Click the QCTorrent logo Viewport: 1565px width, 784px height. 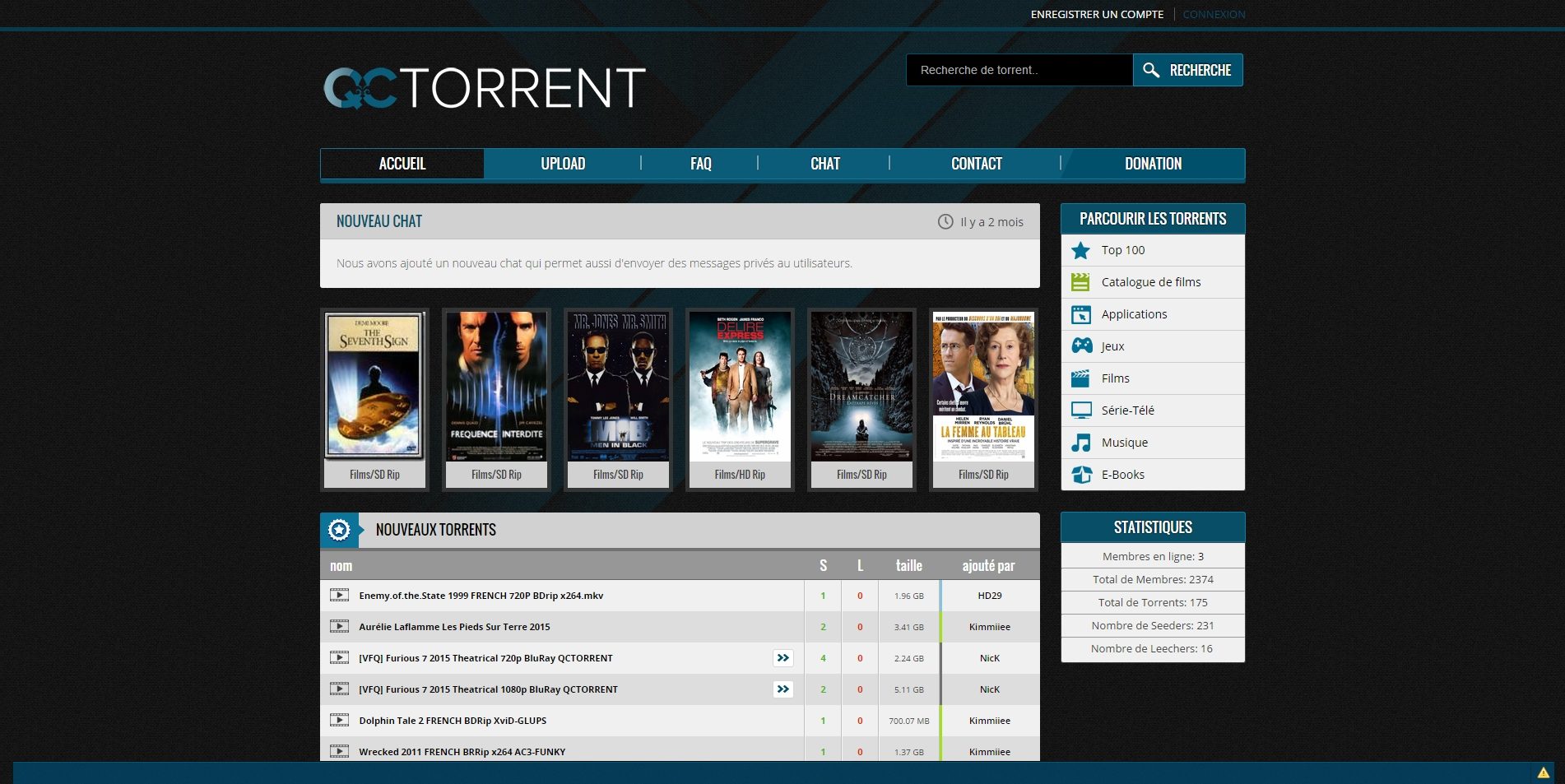[485, 88]
